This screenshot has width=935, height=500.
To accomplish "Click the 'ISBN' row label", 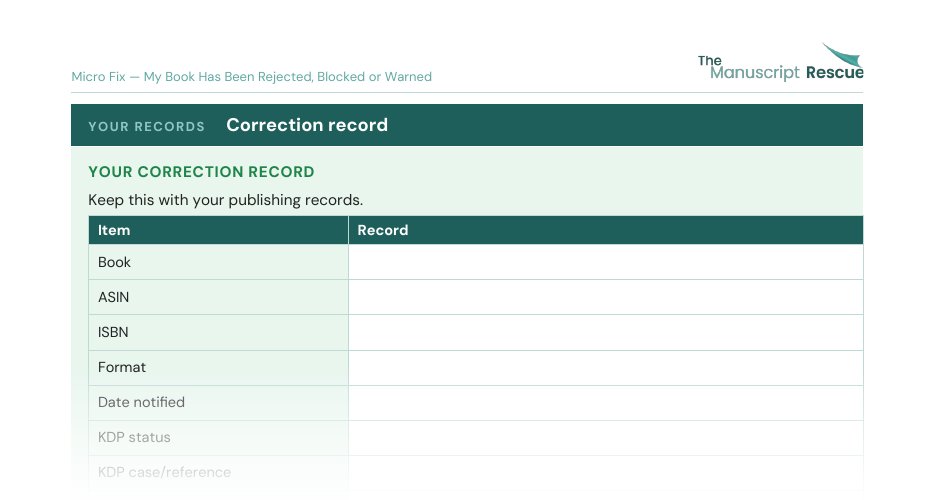I will click(x=113, y=332).
